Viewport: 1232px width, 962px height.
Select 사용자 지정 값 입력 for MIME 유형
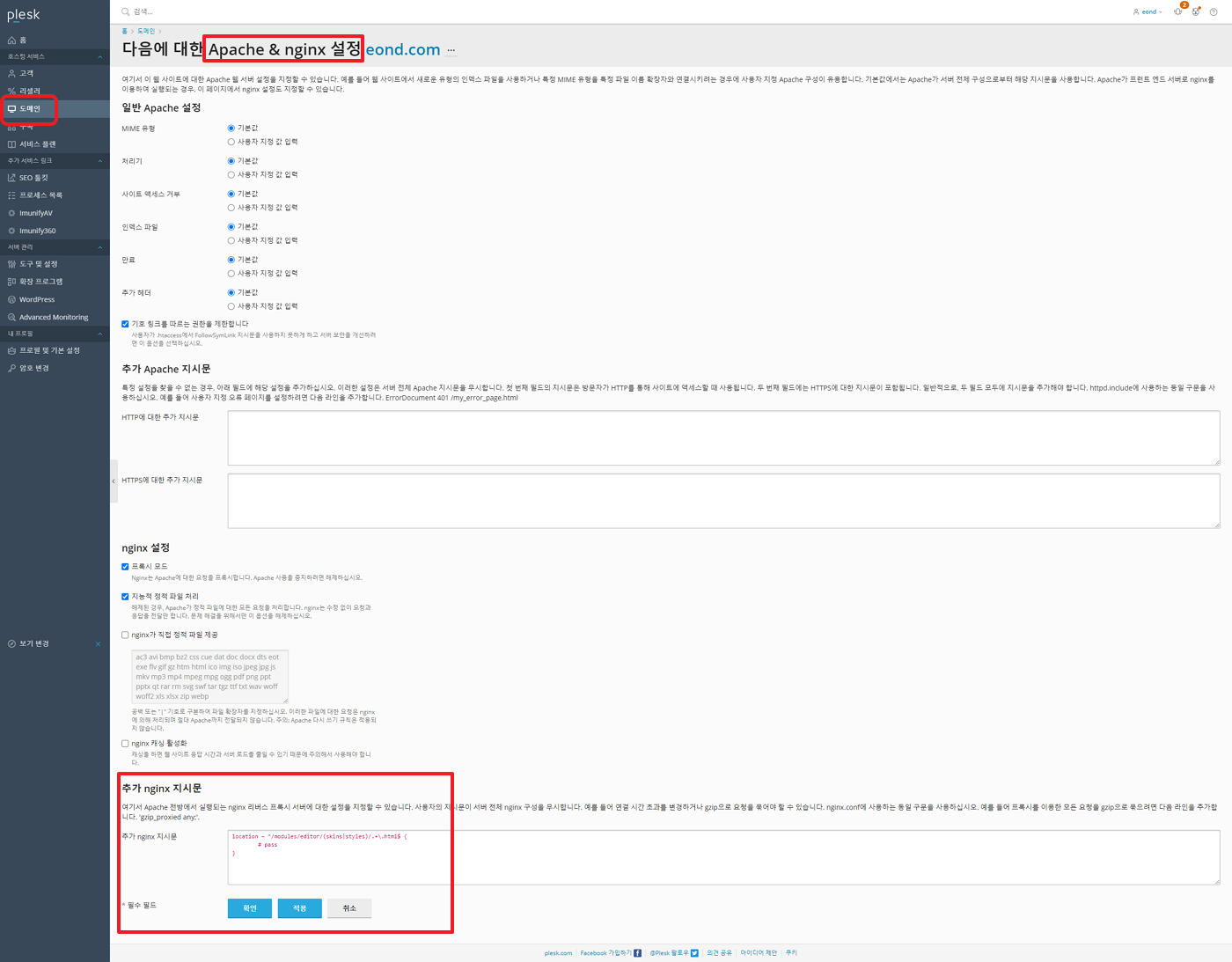pos(231,142)
